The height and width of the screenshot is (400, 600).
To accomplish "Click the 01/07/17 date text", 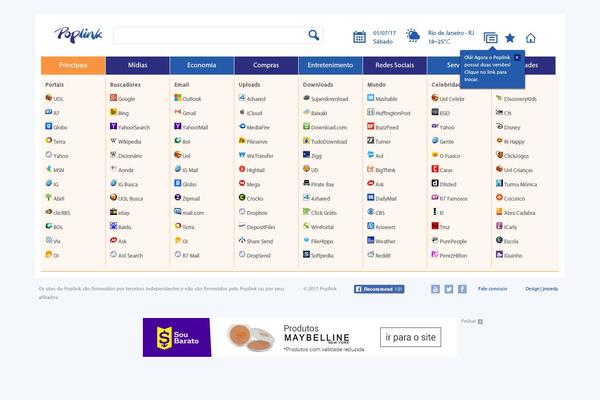I will [x=385, y=33].
